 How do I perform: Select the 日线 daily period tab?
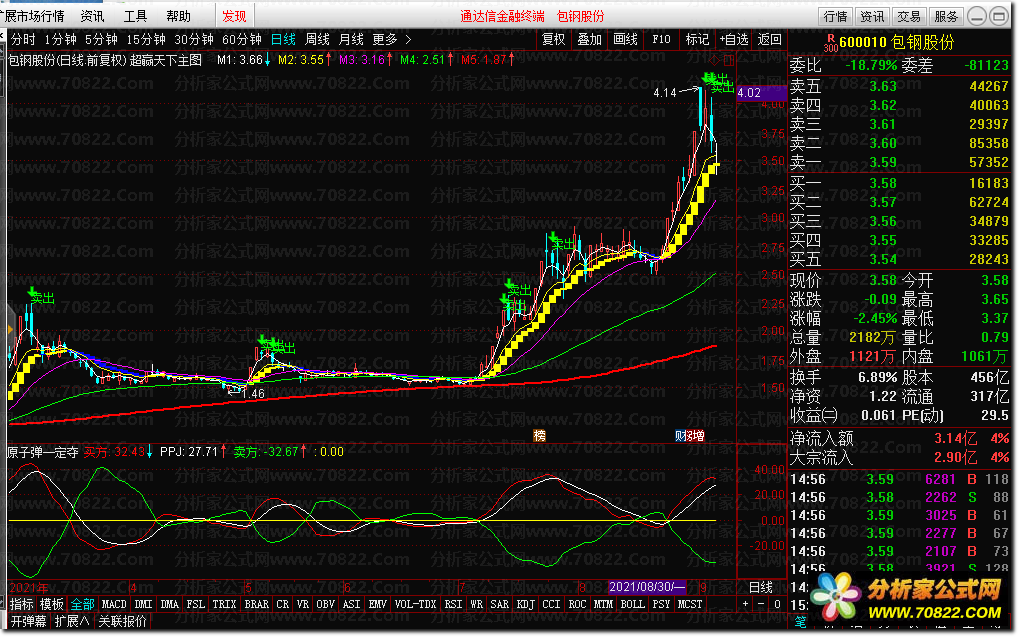click(283, 40)
